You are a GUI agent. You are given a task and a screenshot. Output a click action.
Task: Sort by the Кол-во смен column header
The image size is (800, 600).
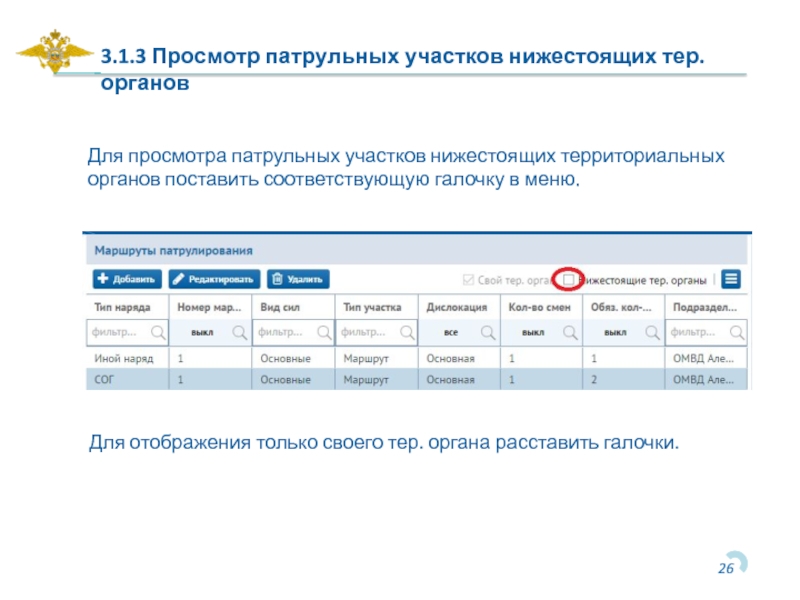click(539, 307)
